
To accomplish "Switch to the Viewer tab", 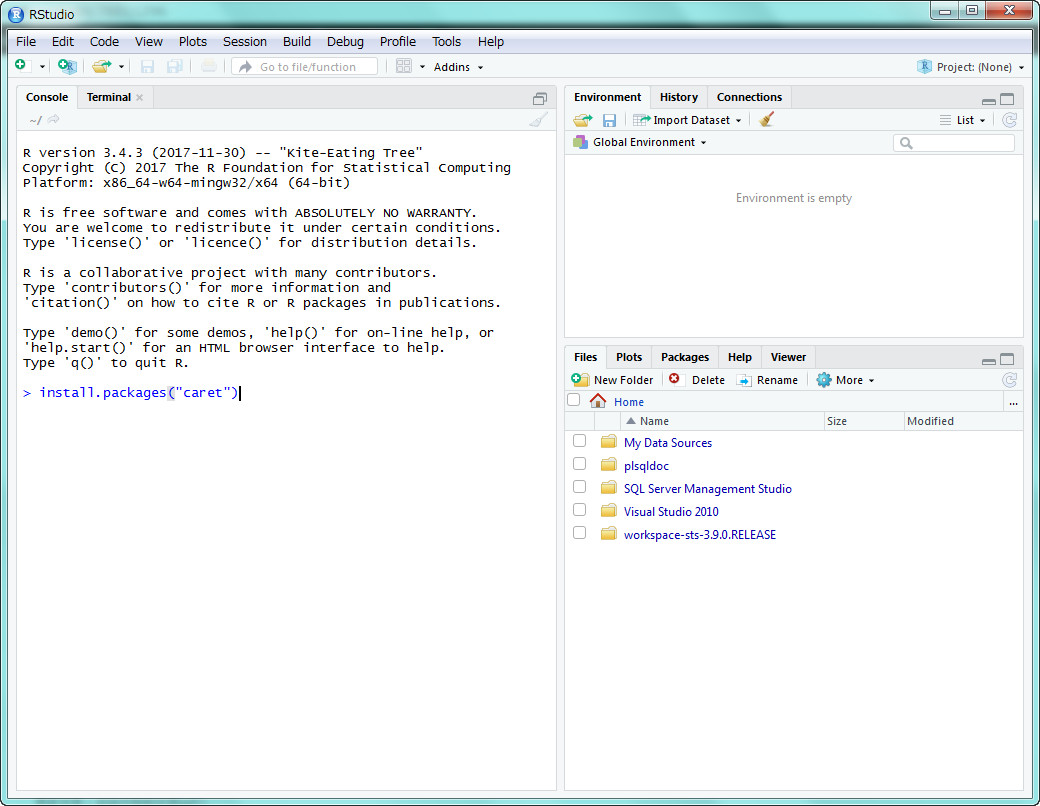I will tap(788, 357).
